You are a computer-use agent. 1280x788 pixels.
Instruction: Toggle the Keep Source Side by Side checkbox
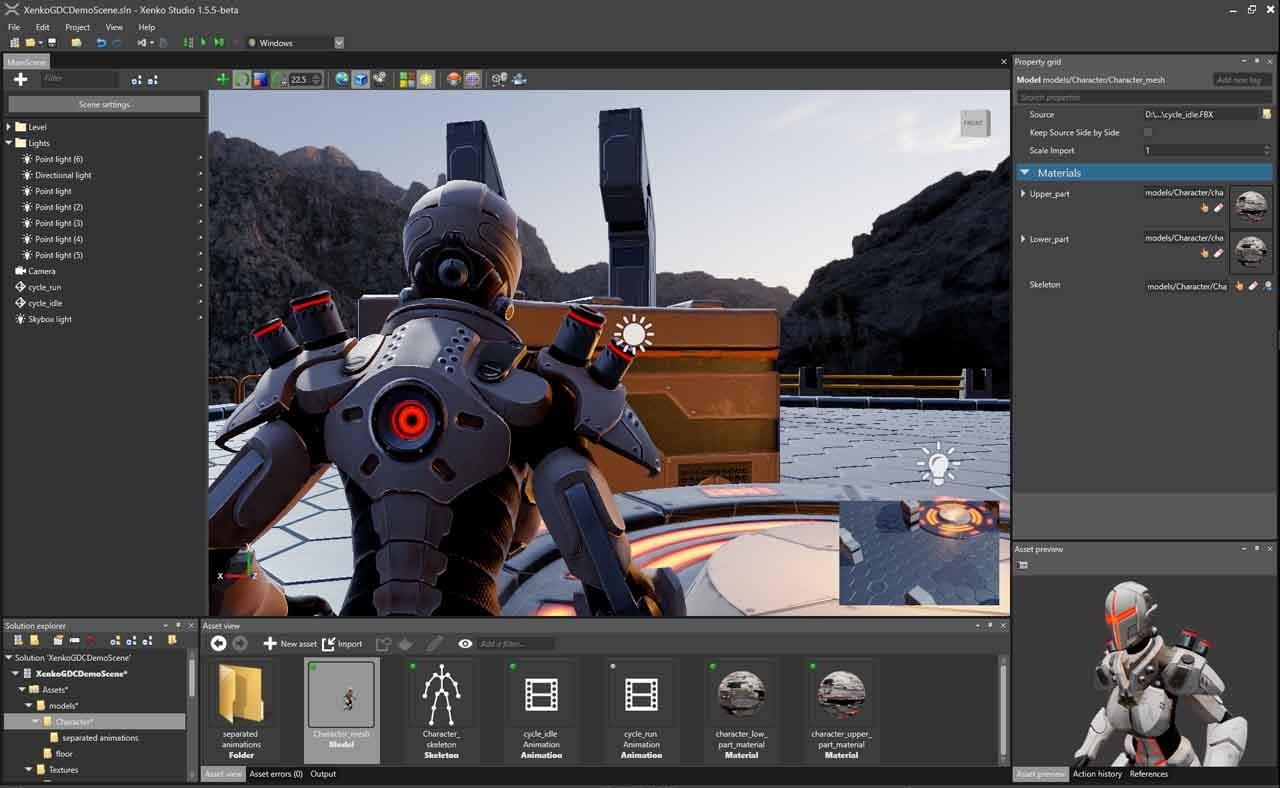click(x=1148, y=132)
